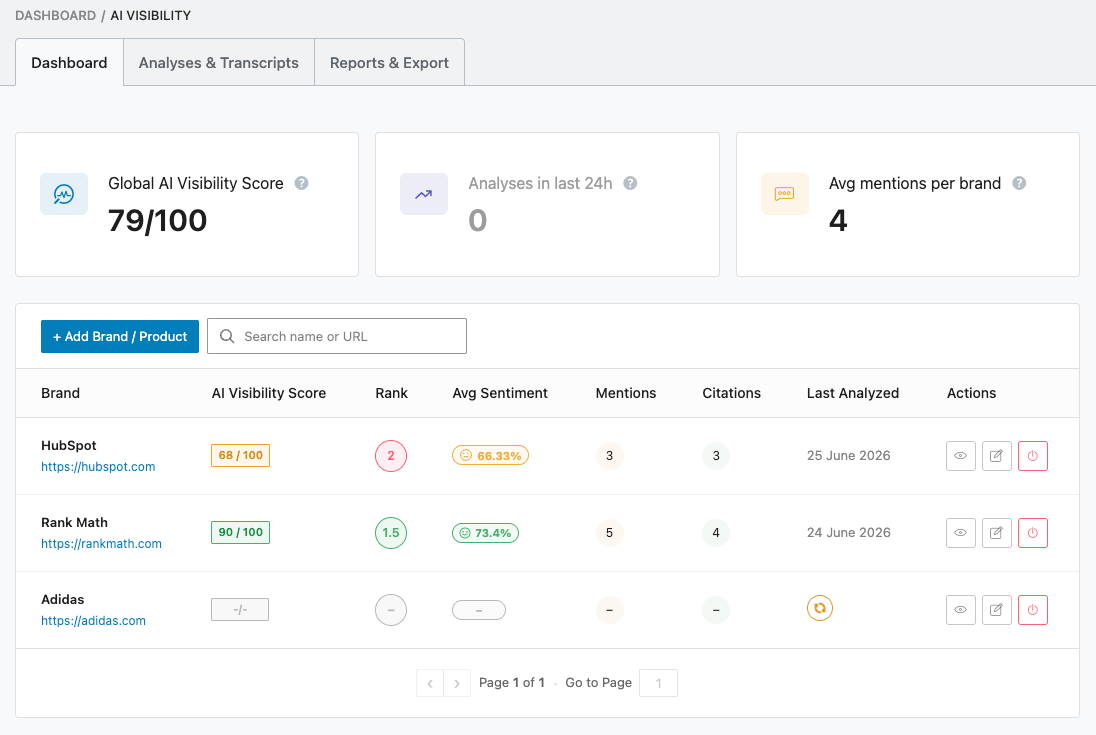
Task: Click the HubSpot brand name
Action: click(68, 446)
